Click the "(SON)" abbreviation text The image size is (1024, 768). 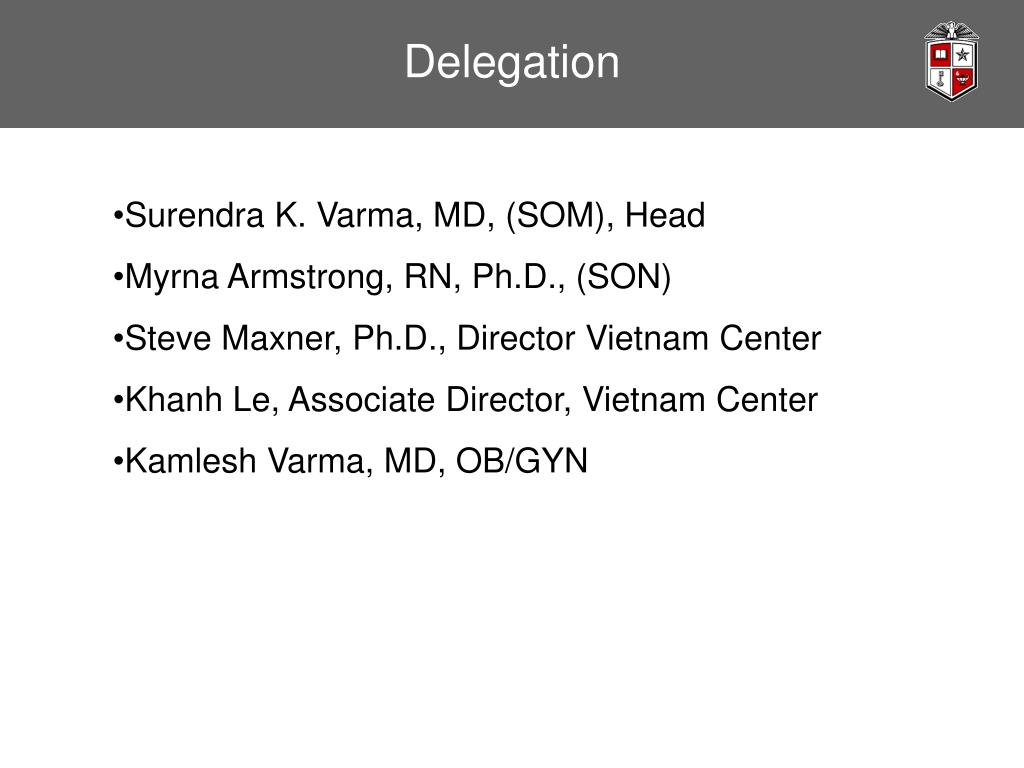[x=624, y=277]
